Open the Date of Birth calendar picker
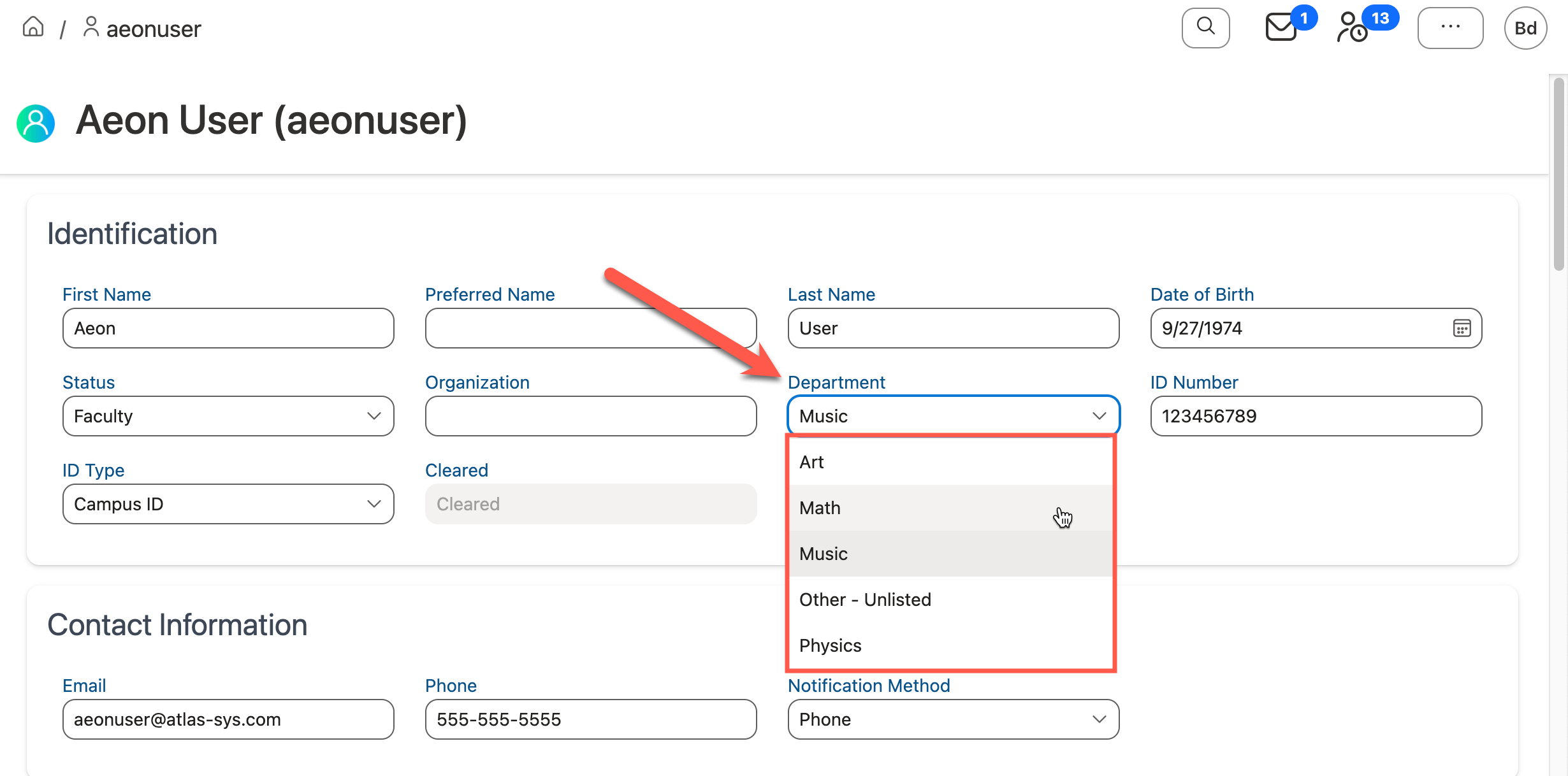This screenshot has width=1568, height=776. 1462,328
